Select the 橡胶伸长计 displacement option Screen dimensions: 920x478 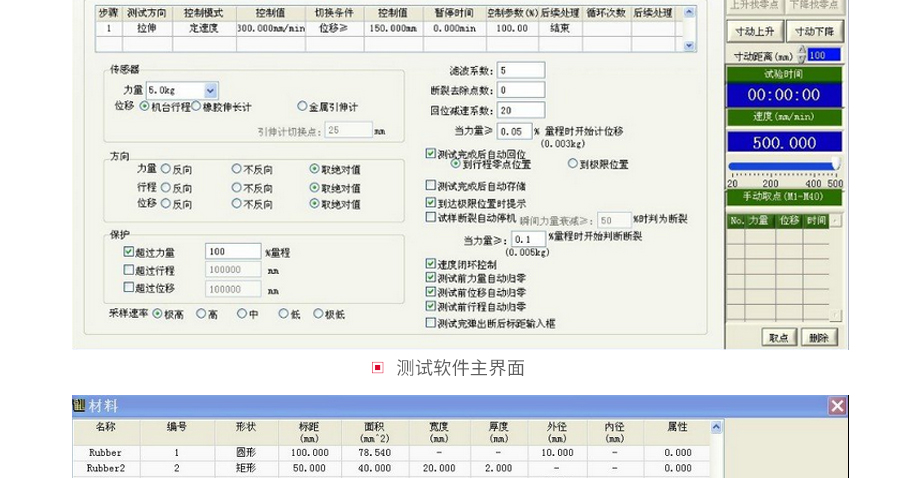coord(195,106)
